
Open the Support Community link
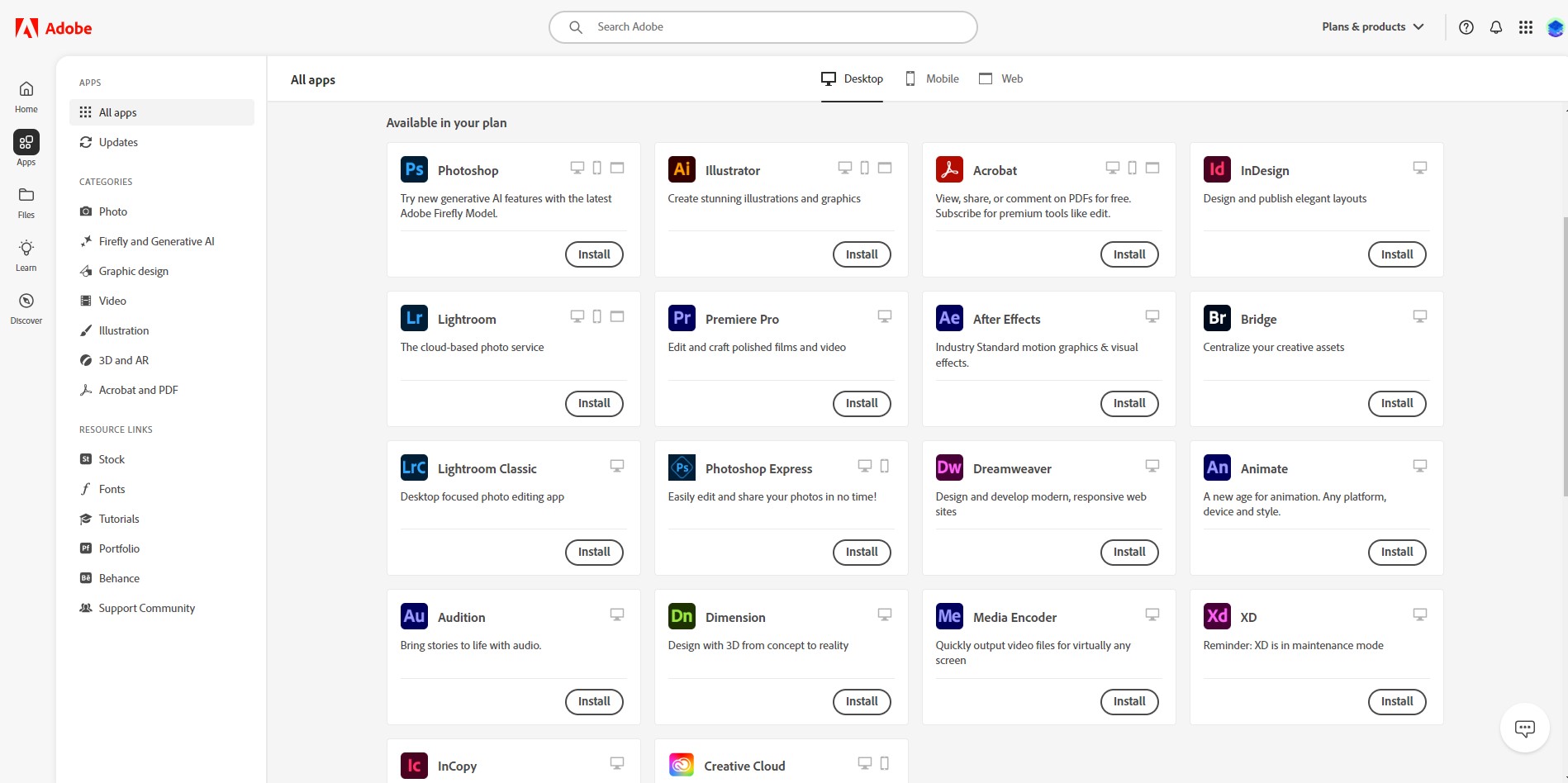coord(162,608)
